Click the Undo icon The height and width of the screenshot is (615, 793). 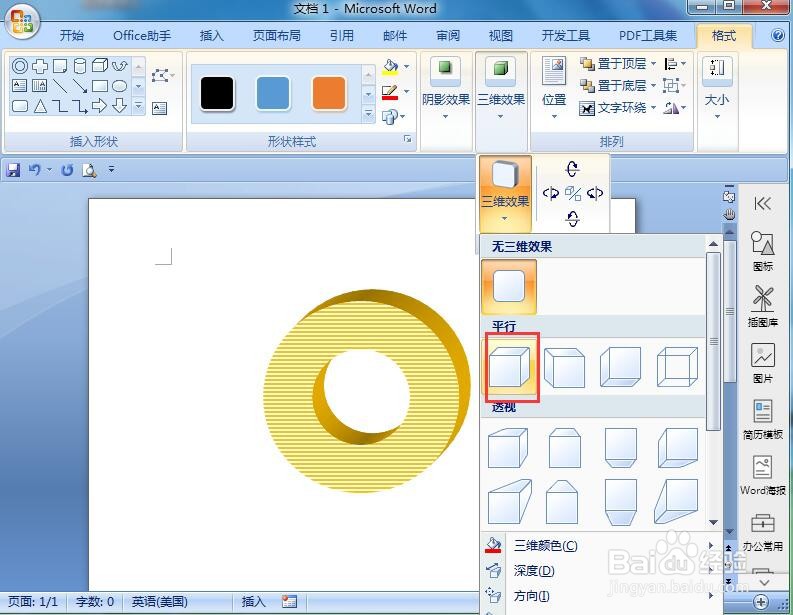(x=34, y=170)
